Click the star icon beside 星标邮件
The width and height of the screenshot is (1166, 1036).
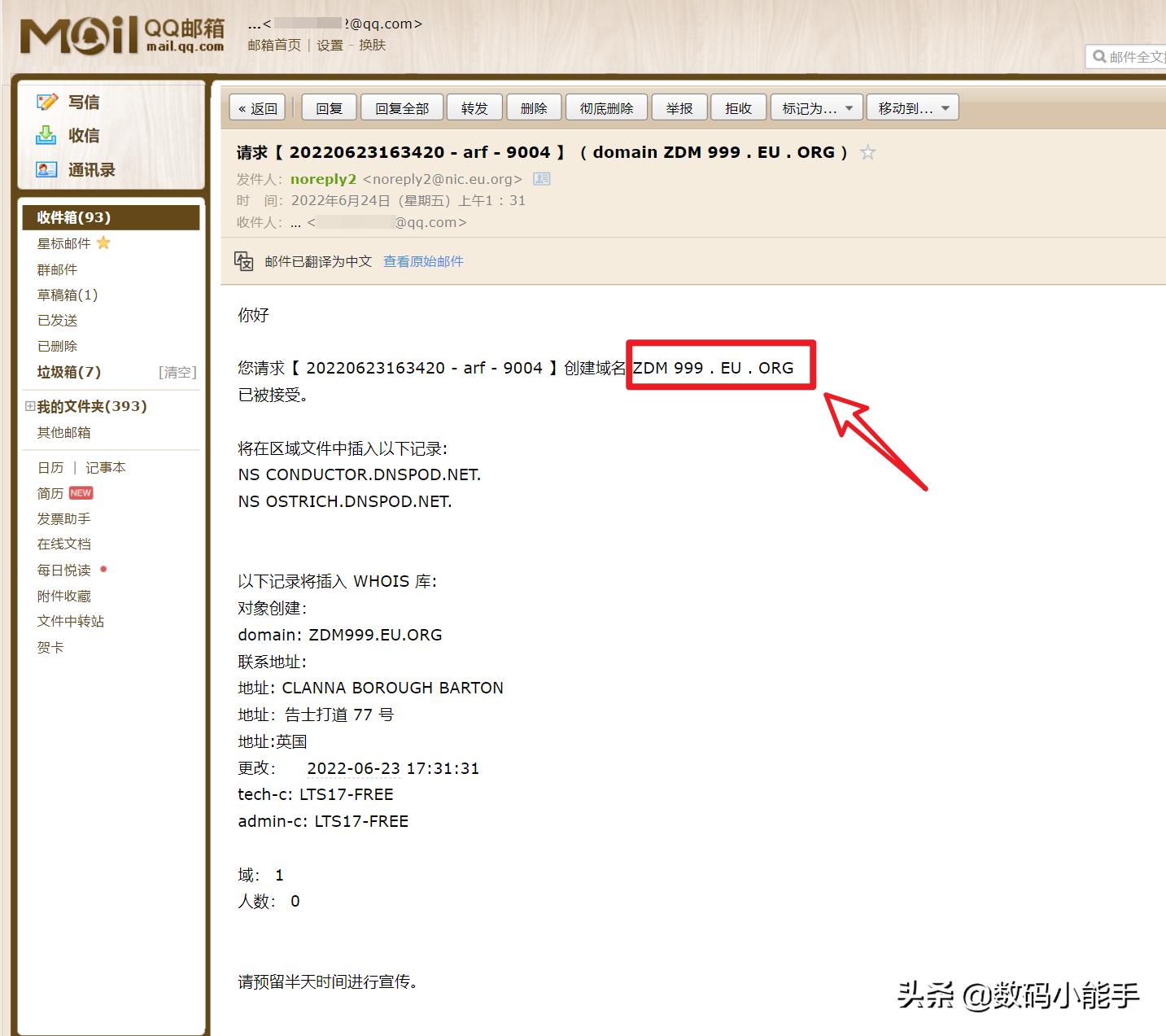[103, 242]
